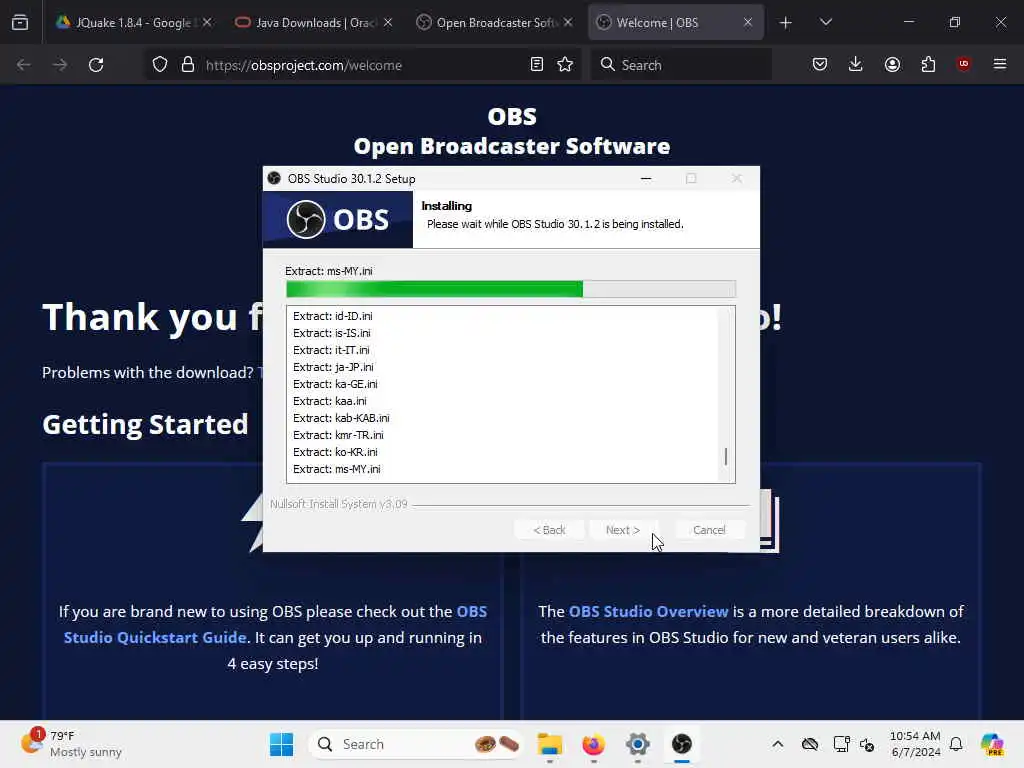
Task: Open the clock showing 10:54 AM
Action: click(915, 744)
